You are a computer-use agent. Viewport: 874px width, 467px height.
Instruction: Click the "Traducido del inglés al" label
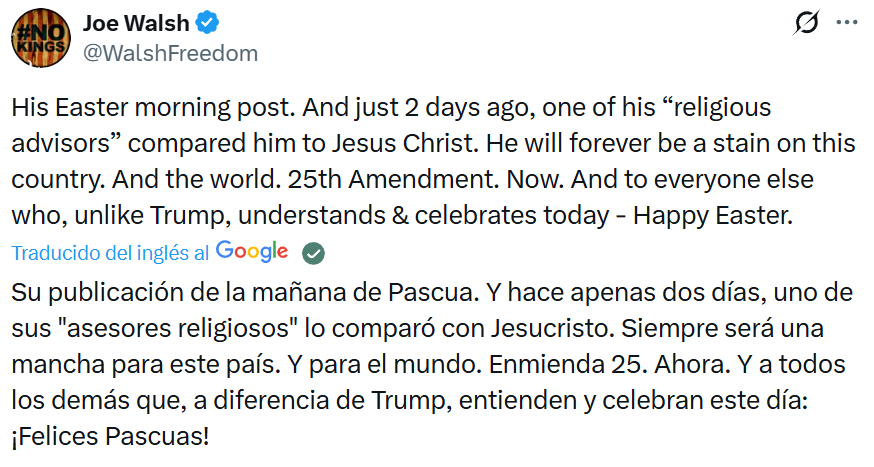point(110,253)
